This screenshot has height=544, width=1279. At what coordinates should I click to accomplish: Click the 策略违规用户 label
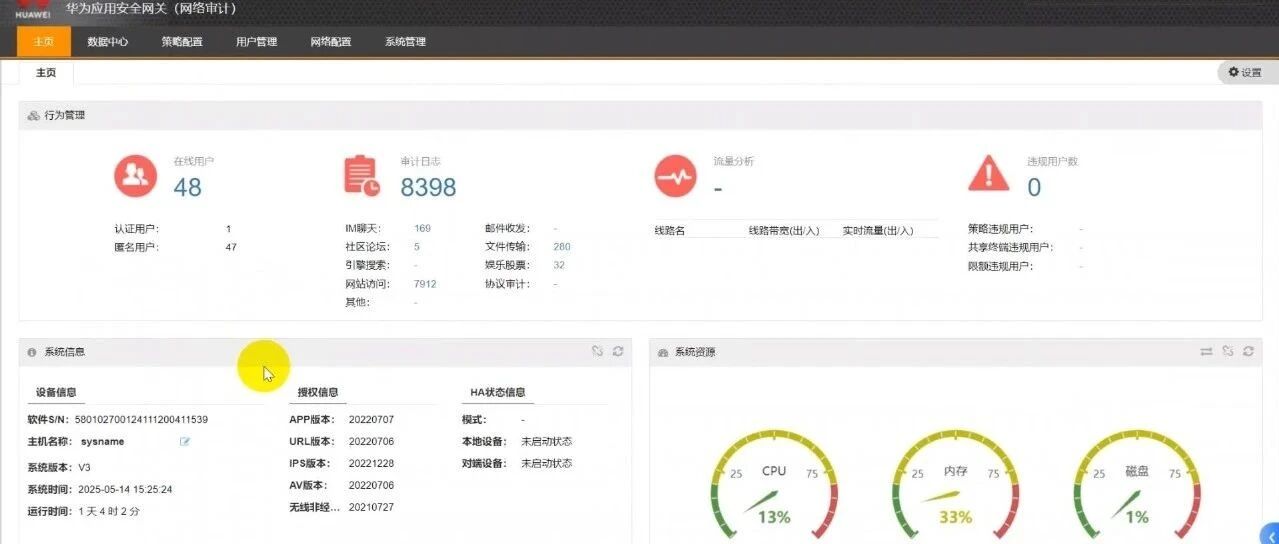[1000, 229]
